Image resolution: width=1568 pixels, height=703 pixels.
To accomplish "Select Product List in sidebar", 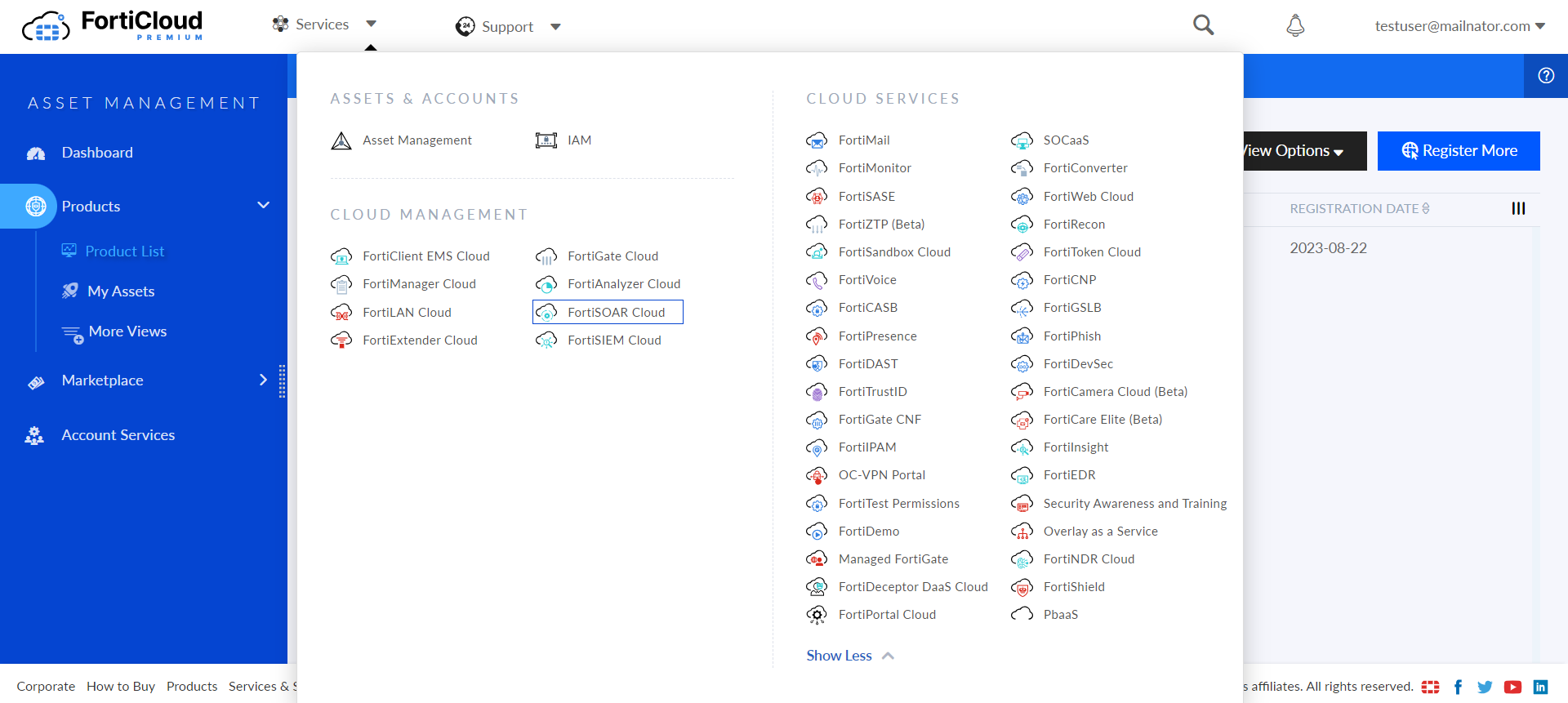I will (x=124, y=251).
